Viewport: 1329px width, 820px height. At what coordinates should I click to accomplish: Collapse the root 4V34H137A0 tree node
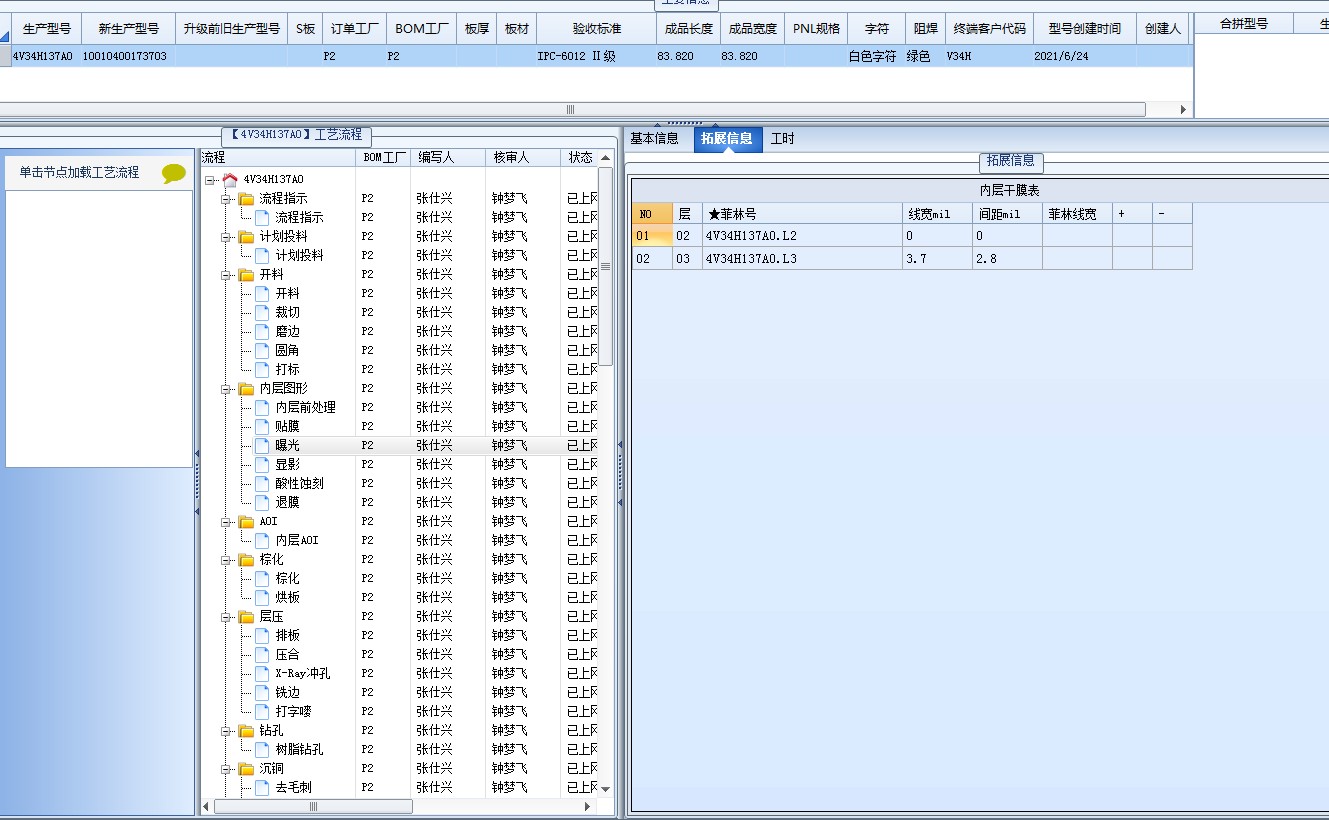coord(211,180)
